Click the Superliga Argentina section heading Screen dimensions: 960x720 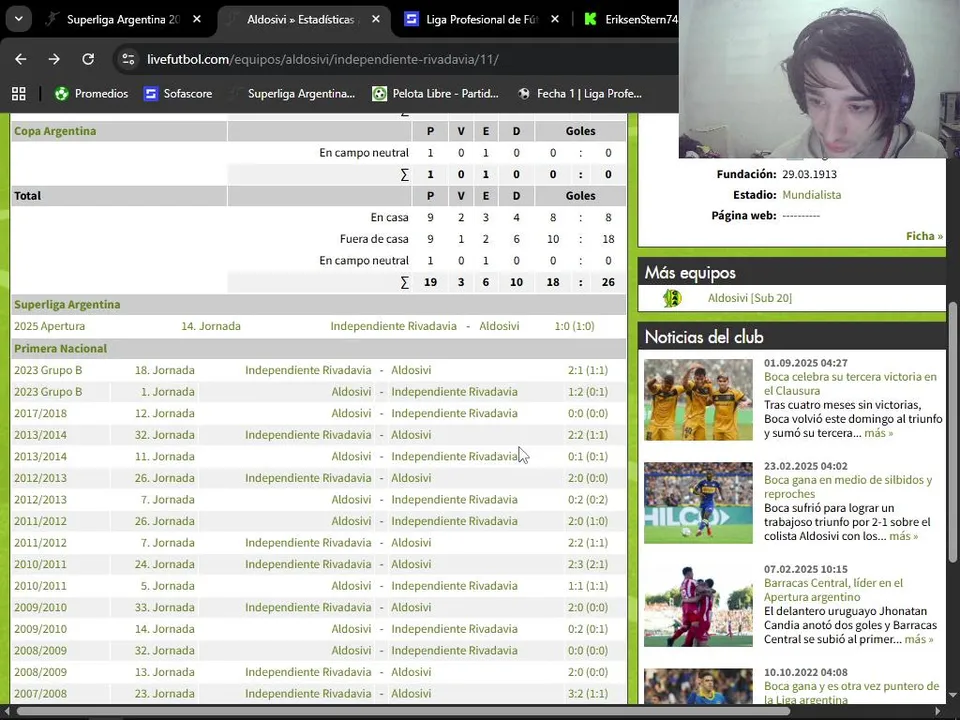[67, 304]
